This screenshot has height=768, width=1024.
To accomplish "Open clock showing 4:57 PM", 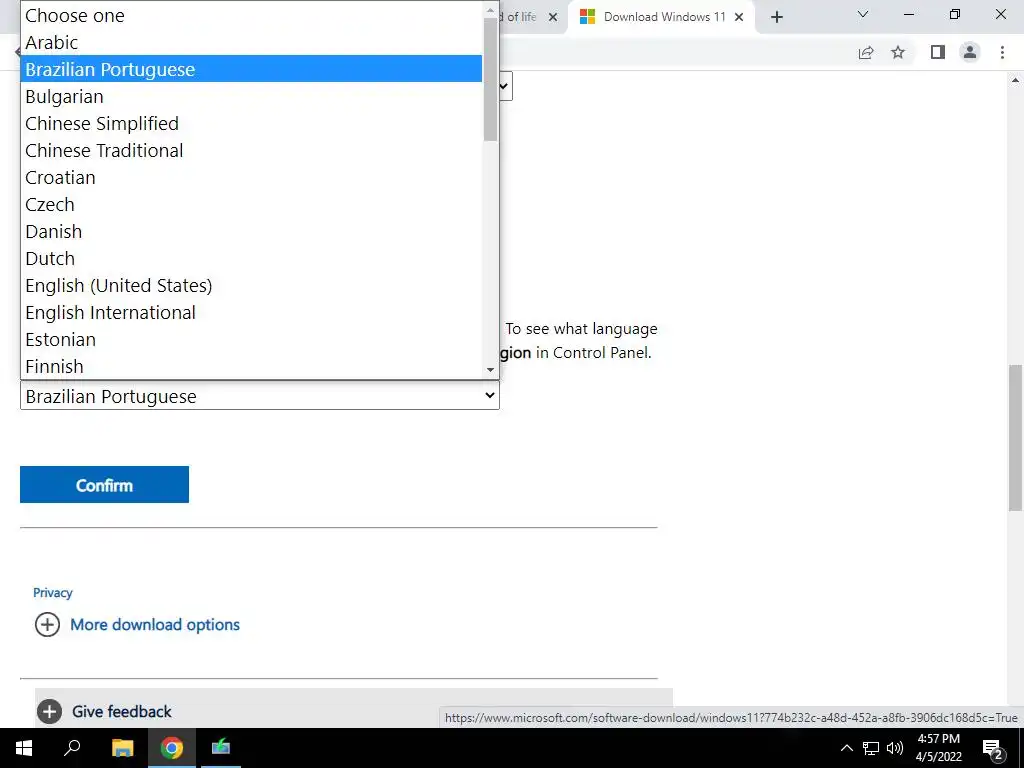I will [938, 748].
